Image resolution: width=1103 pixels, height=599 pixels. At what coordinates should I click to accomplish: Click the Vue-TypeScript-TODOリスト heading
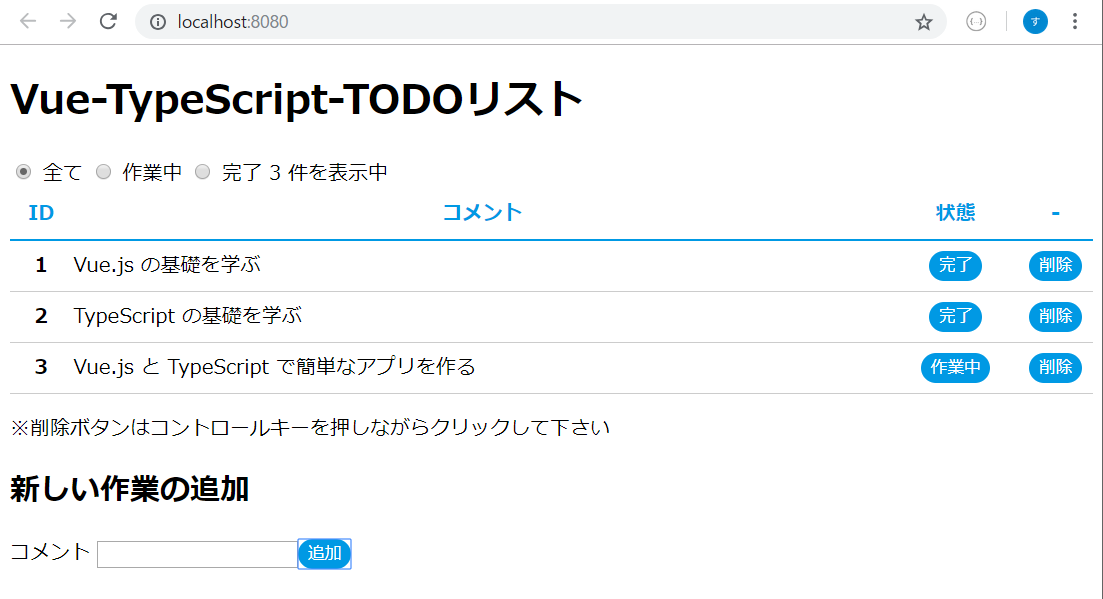[x=296, y=98]
